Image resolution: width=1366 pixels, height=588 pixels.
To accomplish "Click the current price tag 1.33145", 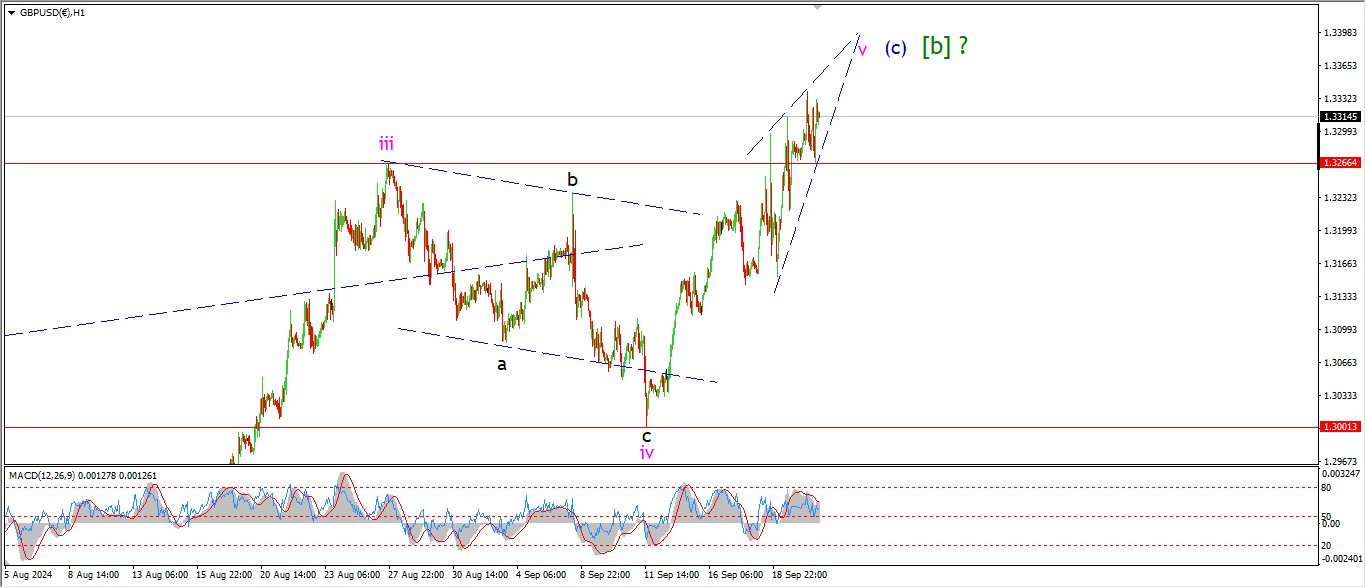I will point(1337,117).
